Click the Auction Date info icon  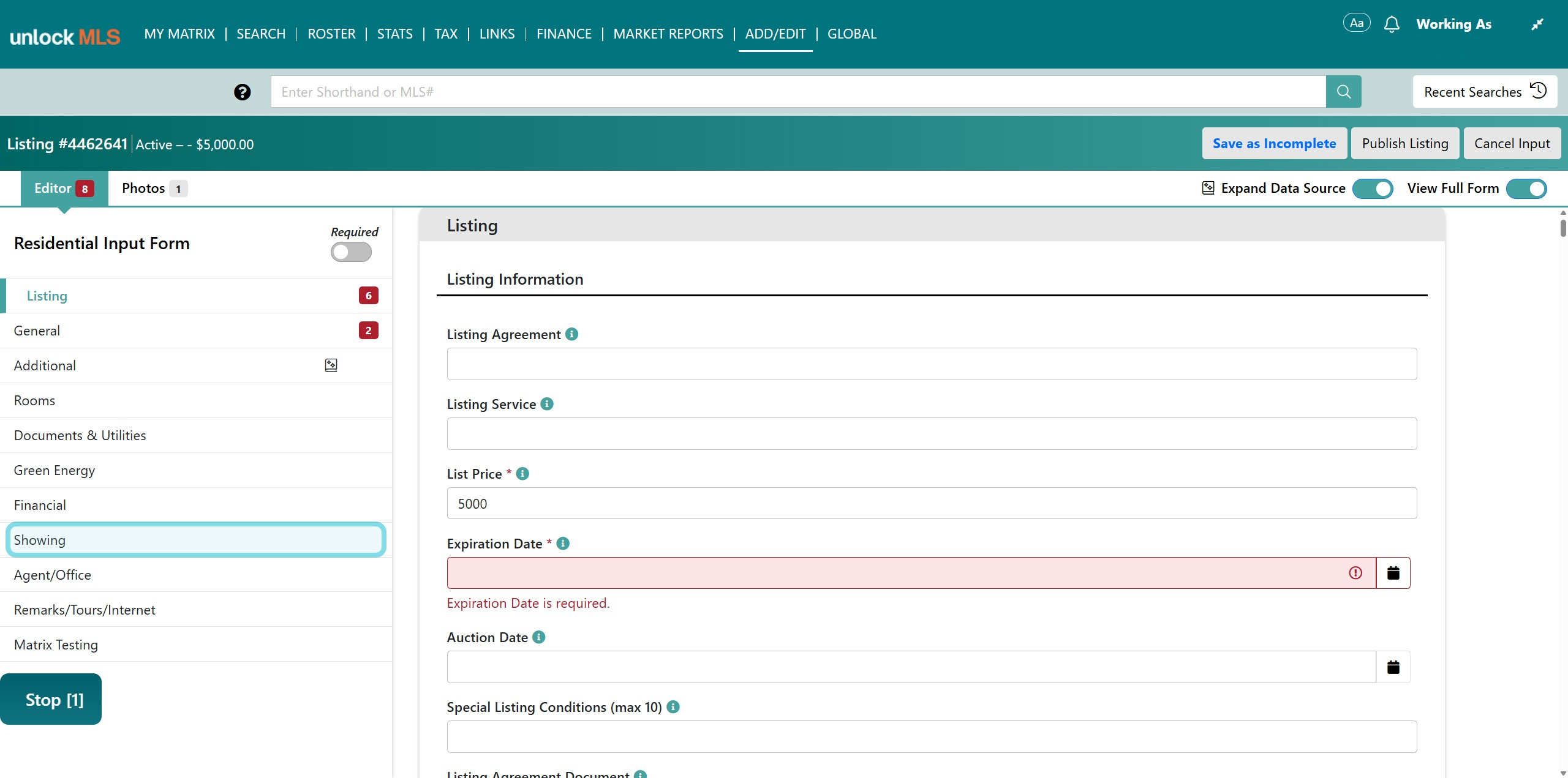coord(538,637)
